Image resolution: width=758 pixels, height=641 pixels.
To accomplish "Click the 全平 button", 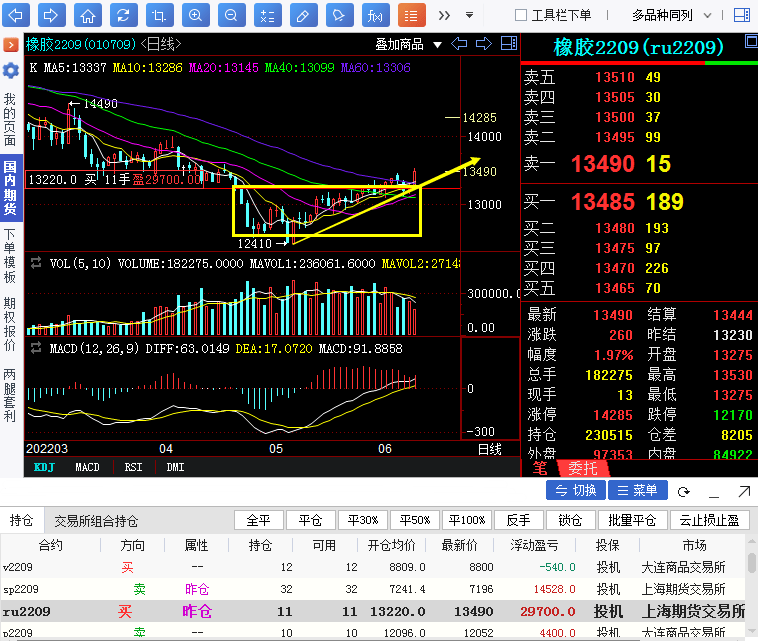I will (258, 520).
